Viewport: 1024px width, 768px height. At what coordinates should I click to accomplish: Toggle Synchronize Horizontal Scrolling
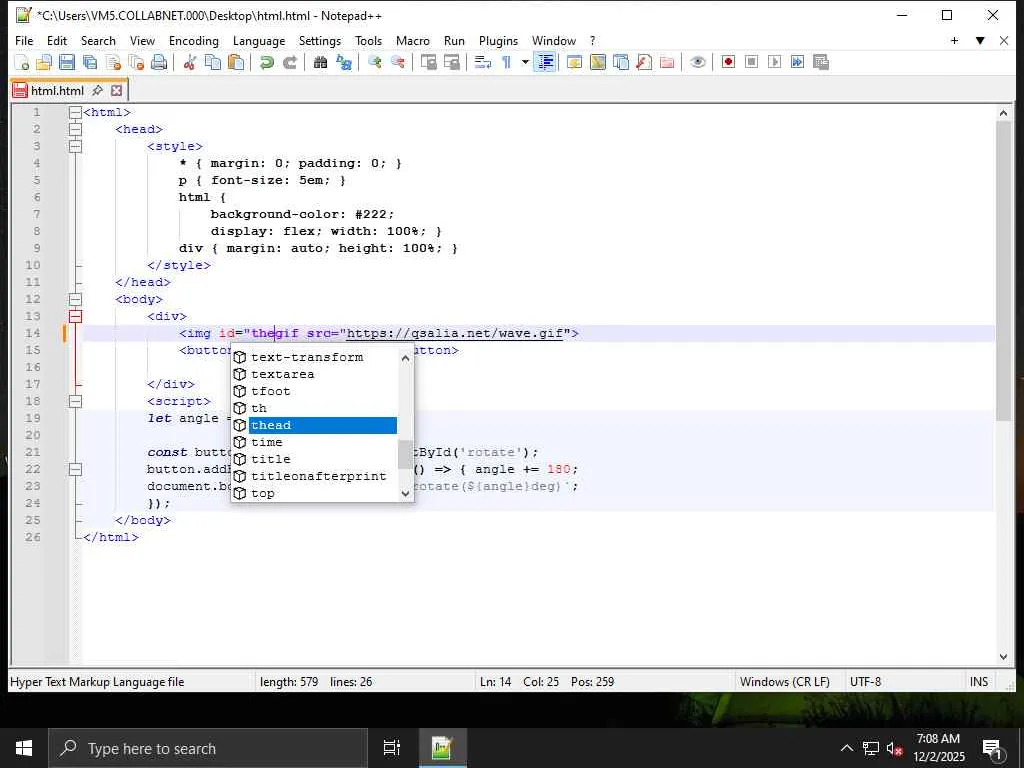tap(452, 63)
